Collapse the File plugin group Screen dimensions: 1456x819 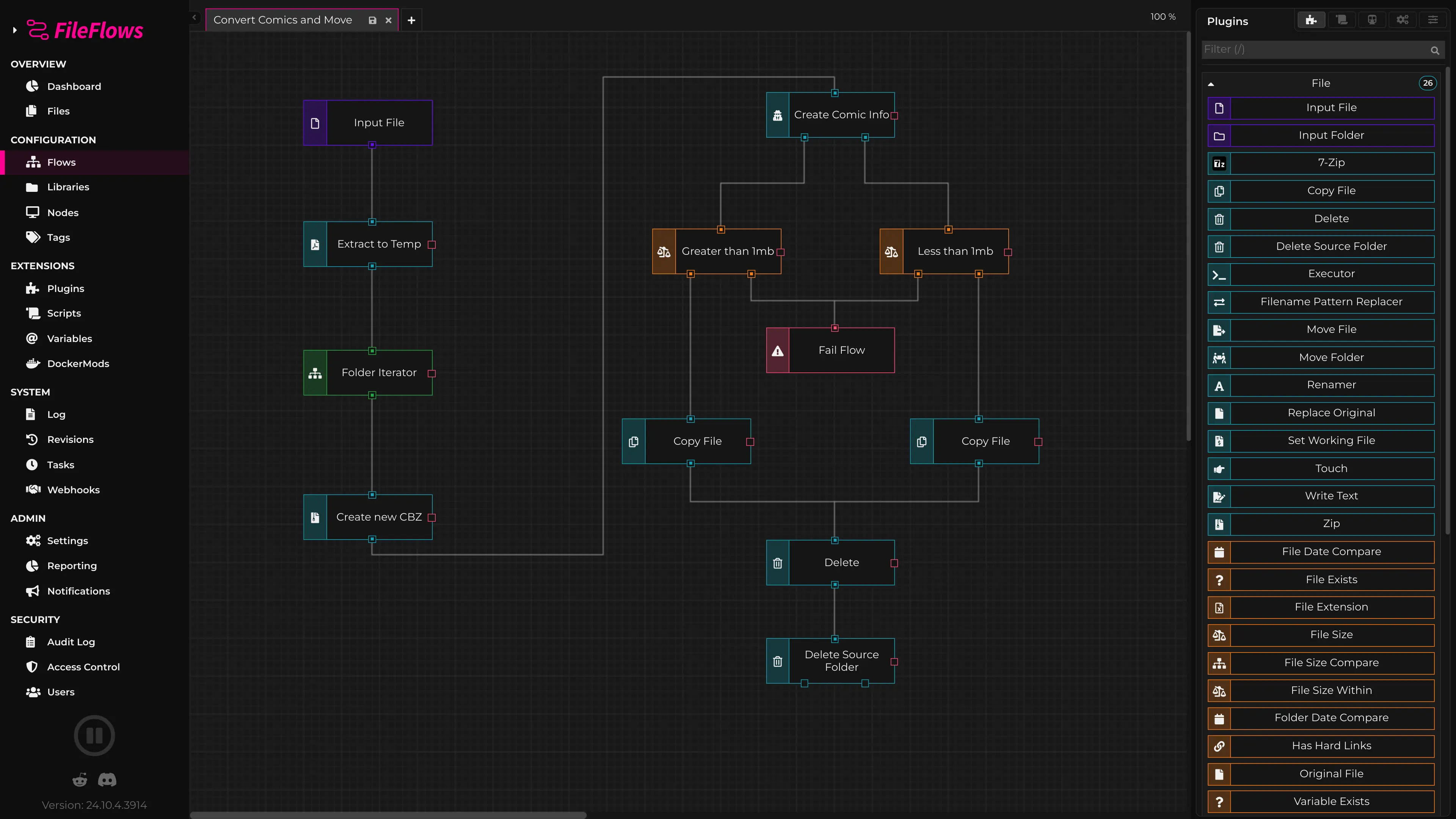pyautogui.click(x=1211, y=84)
